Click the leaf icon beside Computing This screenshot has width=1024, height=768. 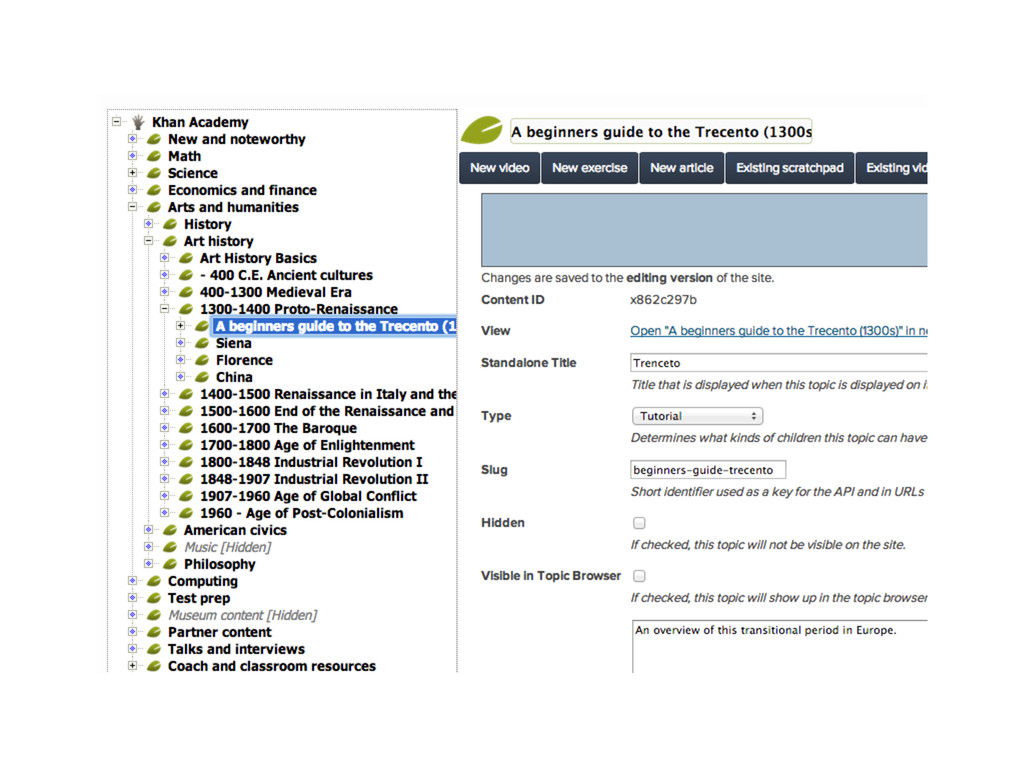pos(154,581)
